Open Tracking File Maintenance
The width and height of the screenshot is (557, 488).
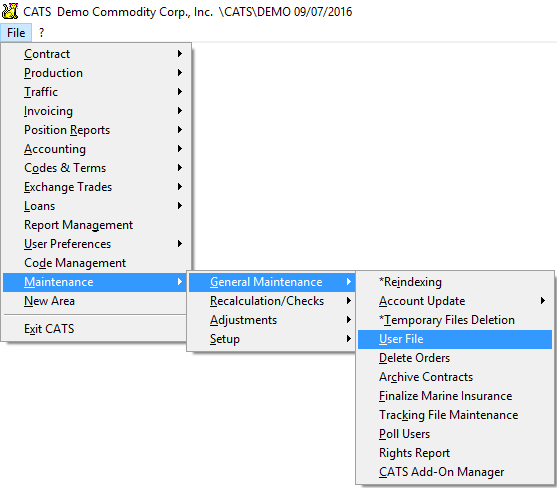point(455,415)
